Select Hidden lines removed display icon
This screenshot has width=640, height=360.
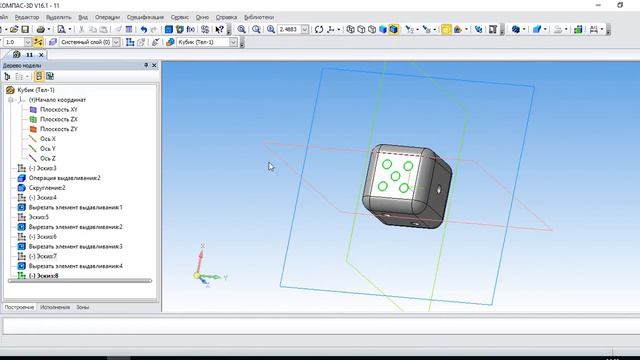361,29
